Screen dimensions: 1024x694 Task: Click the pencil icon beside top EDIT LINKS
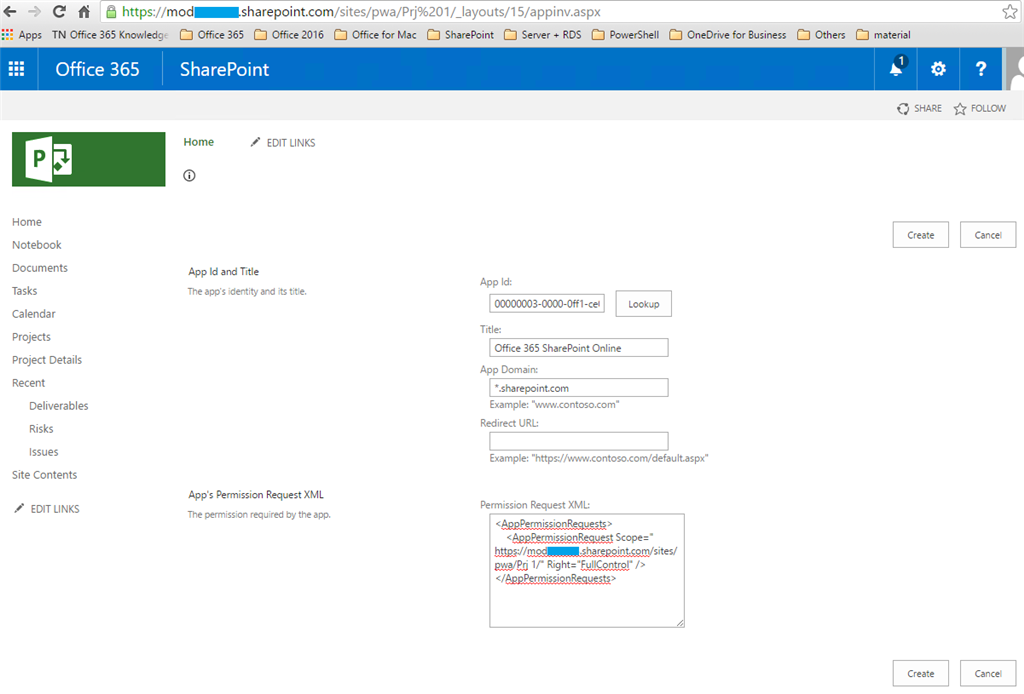[255, 142]
